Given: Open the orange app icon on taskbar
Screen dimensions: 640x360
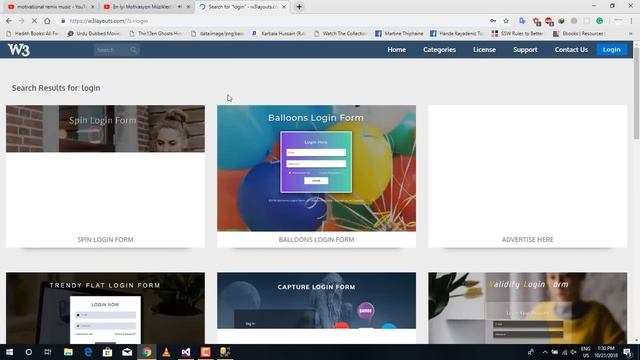Looking at the screenshot, I should click(x=206, y=352).
